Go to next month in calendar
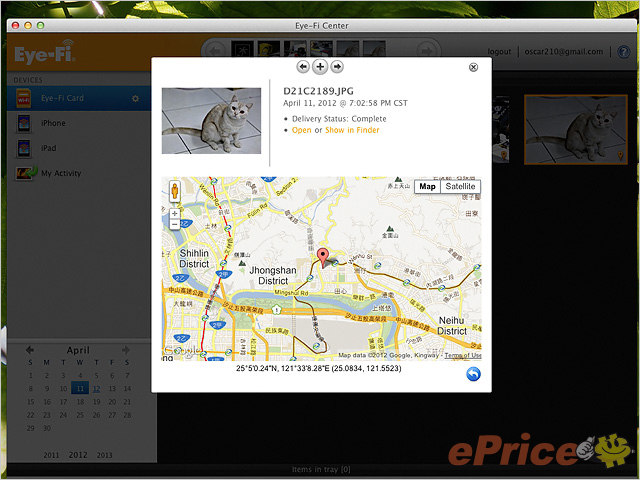The width and height of the screenshot is (640, 480). [x=126, y=350]
